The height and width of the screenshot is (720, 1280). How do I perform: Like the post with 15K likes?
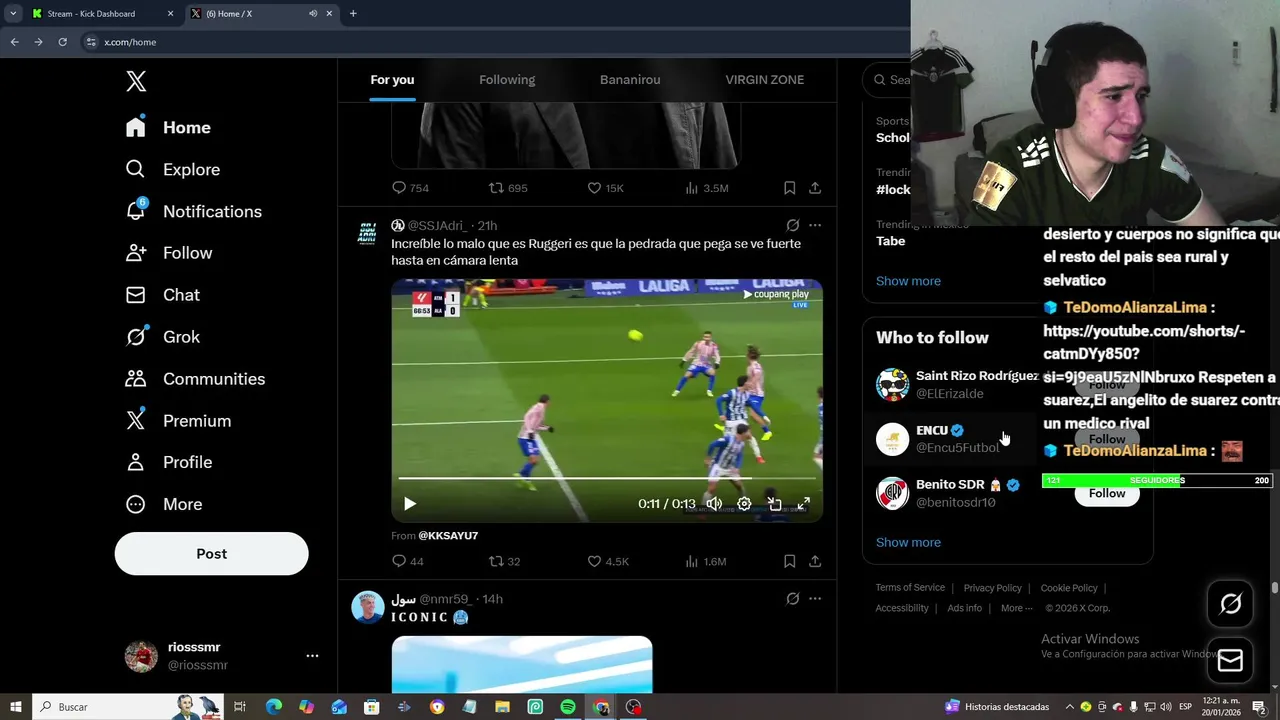point(605,188)
